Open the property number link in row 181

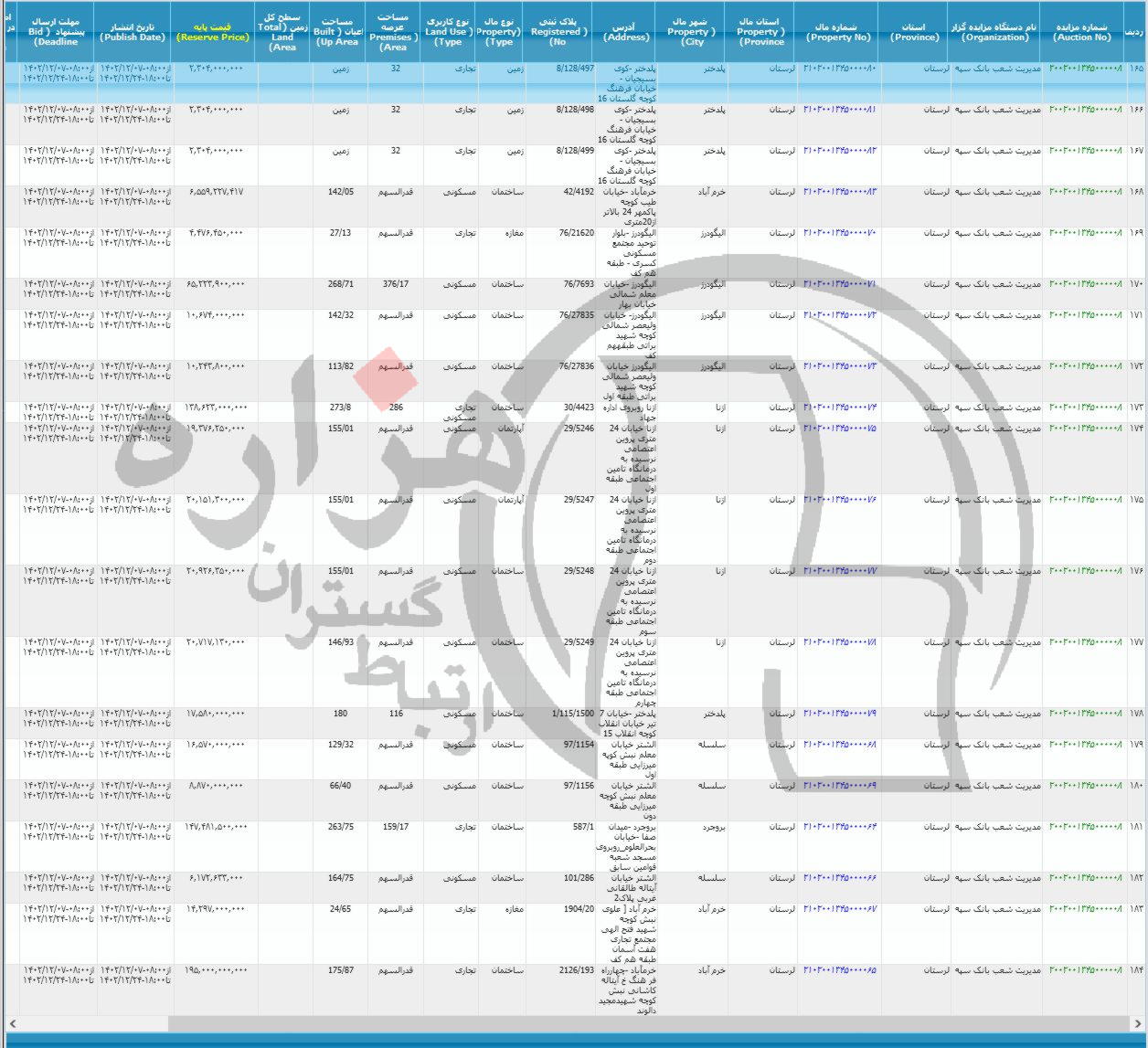point(839,827)
